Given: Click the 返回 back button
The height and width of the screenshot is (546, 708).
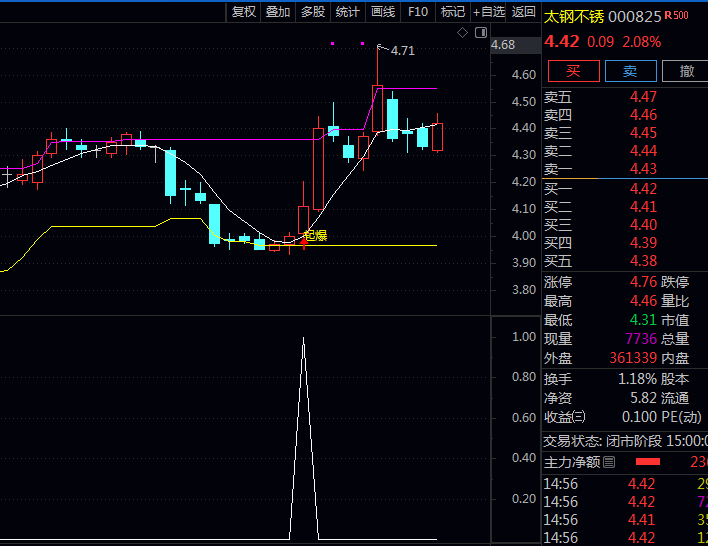Looking at the screenshot, I should (x=523, y=12).
